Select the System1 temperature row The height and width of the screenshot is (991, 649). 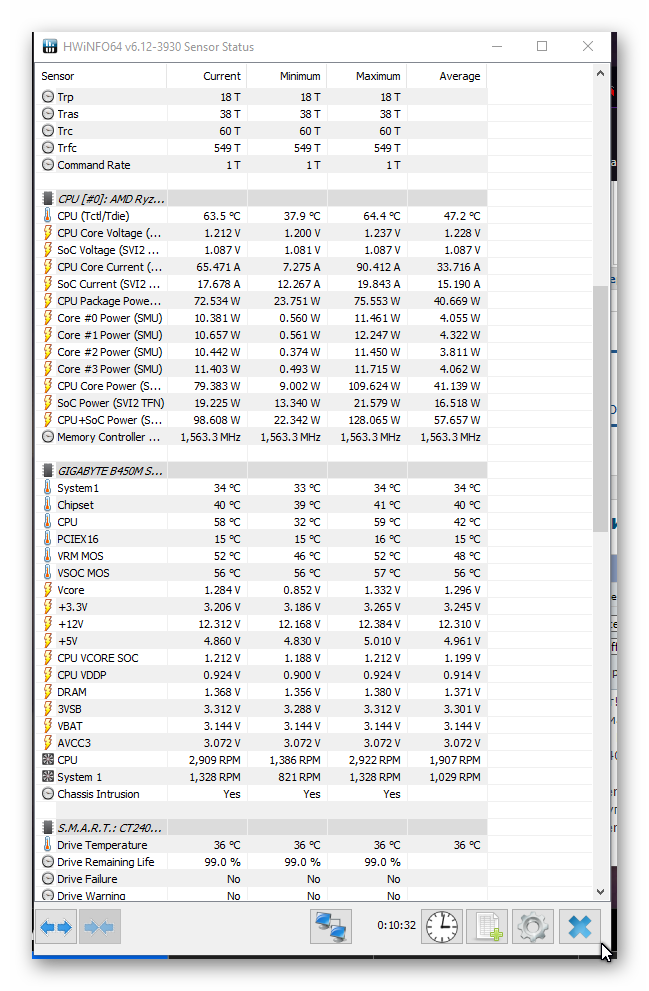click(262, 488)
